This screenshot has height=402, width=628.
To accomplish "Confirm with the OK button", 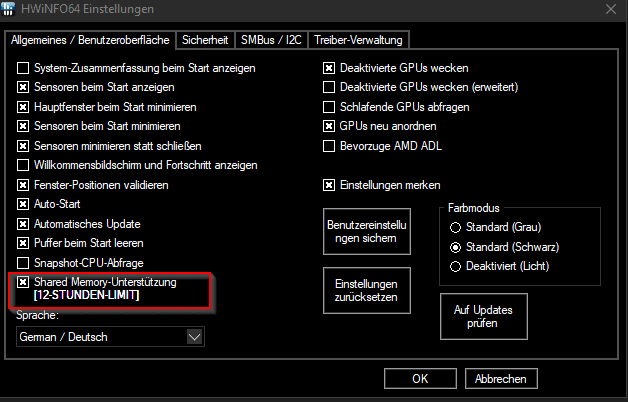I will 420,379.
